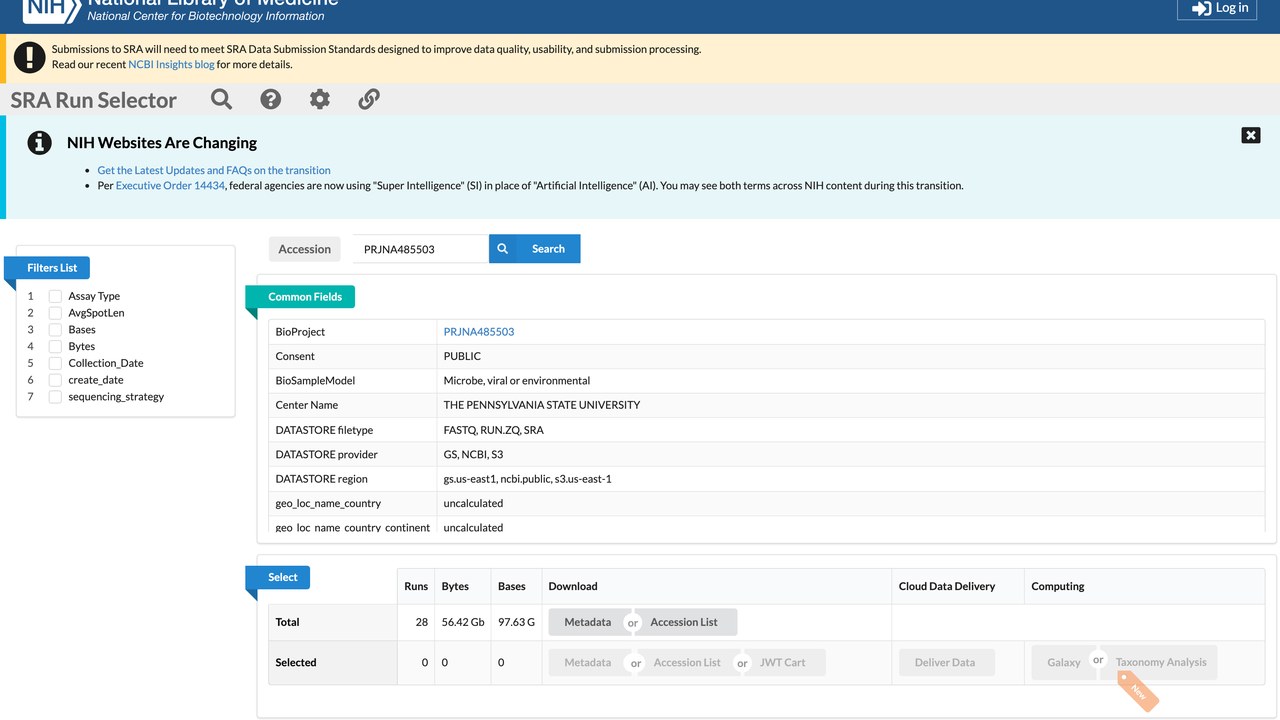Image resolution: width=1280 pixels, height=720 pixels.
Task: Open Get the Latest Updates and FAQs link
Action: [214, 170]
